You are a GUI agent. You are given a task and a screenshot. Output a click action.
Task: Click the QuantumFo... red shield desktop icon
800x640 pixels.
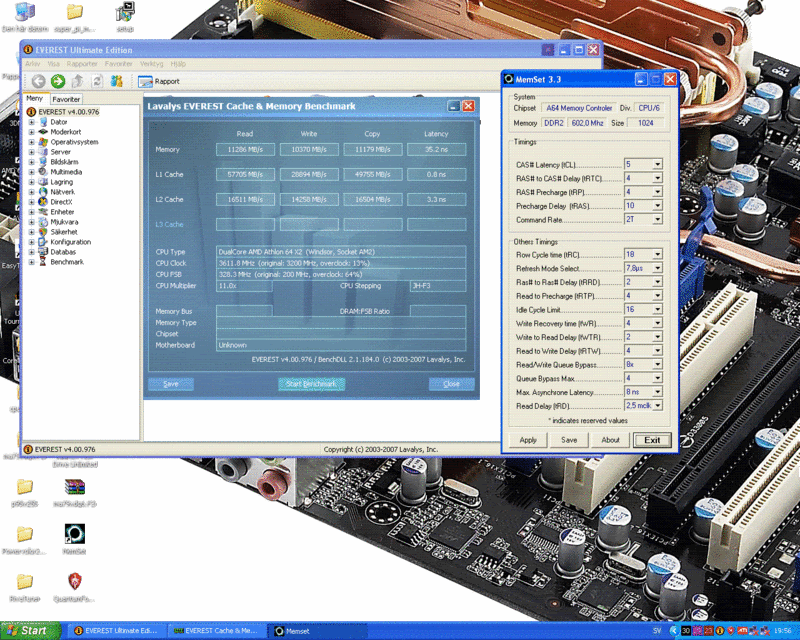click(x=75, y=581)
